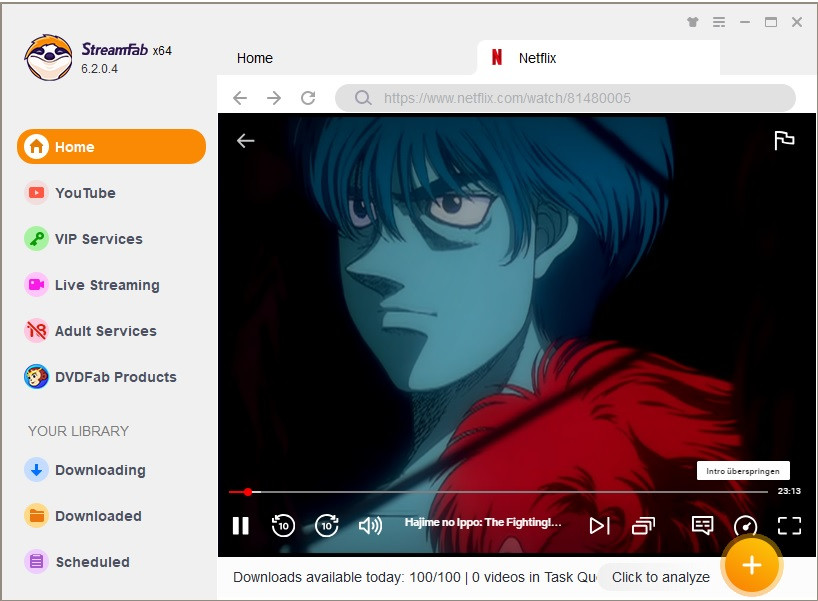Open YouTube in the sidebar
Viewport: 818px width, 601px height.
click(85, 193)
